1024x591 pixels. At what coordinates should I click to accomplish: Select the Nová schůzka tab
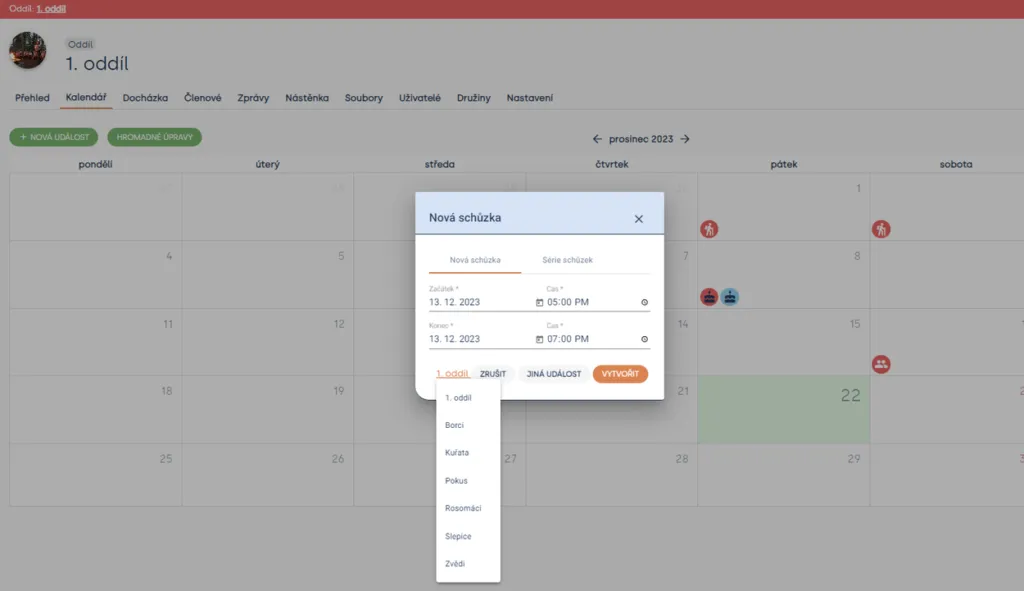pyautogui.click(x=475, y=260)
